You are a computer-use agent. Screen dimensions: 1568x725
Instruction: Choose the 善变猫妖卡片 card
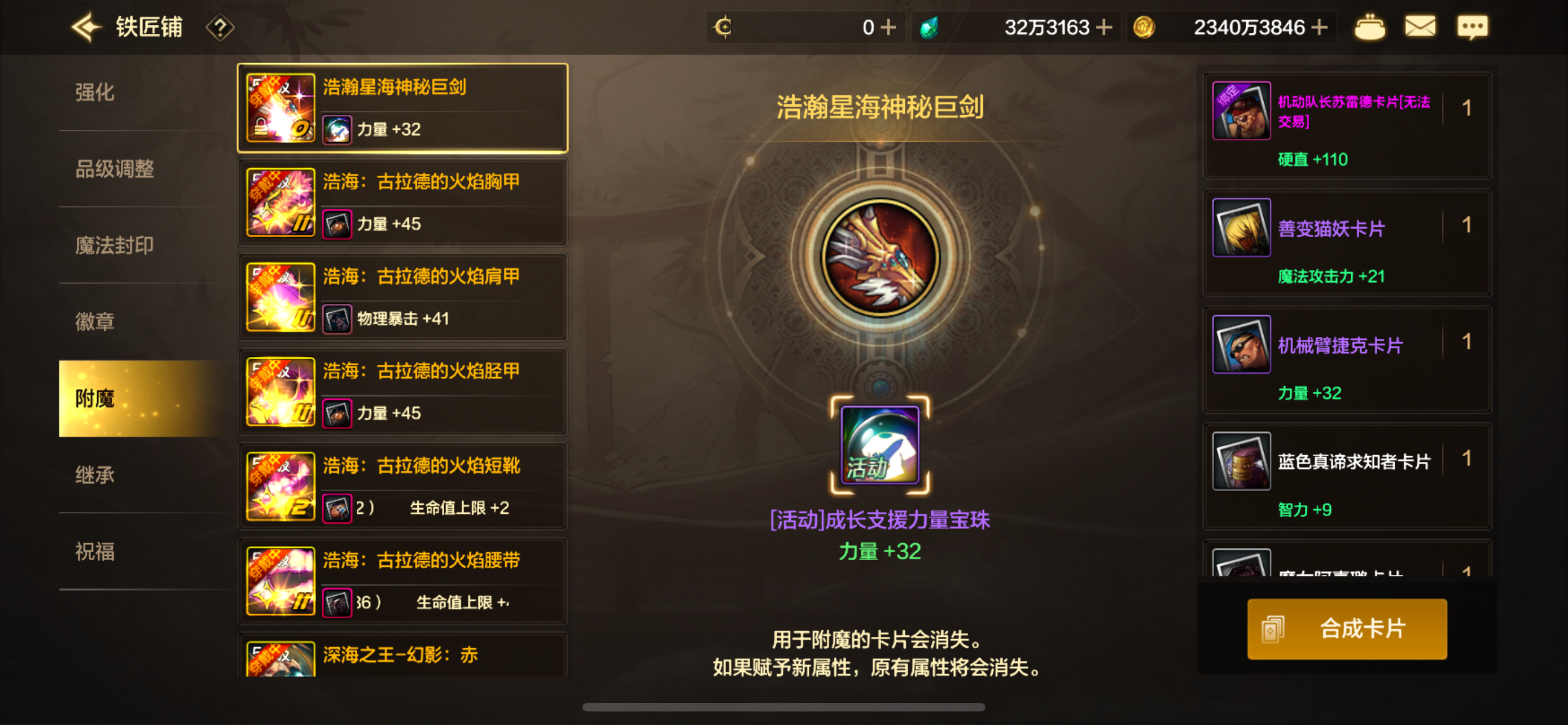(1347, 243)
